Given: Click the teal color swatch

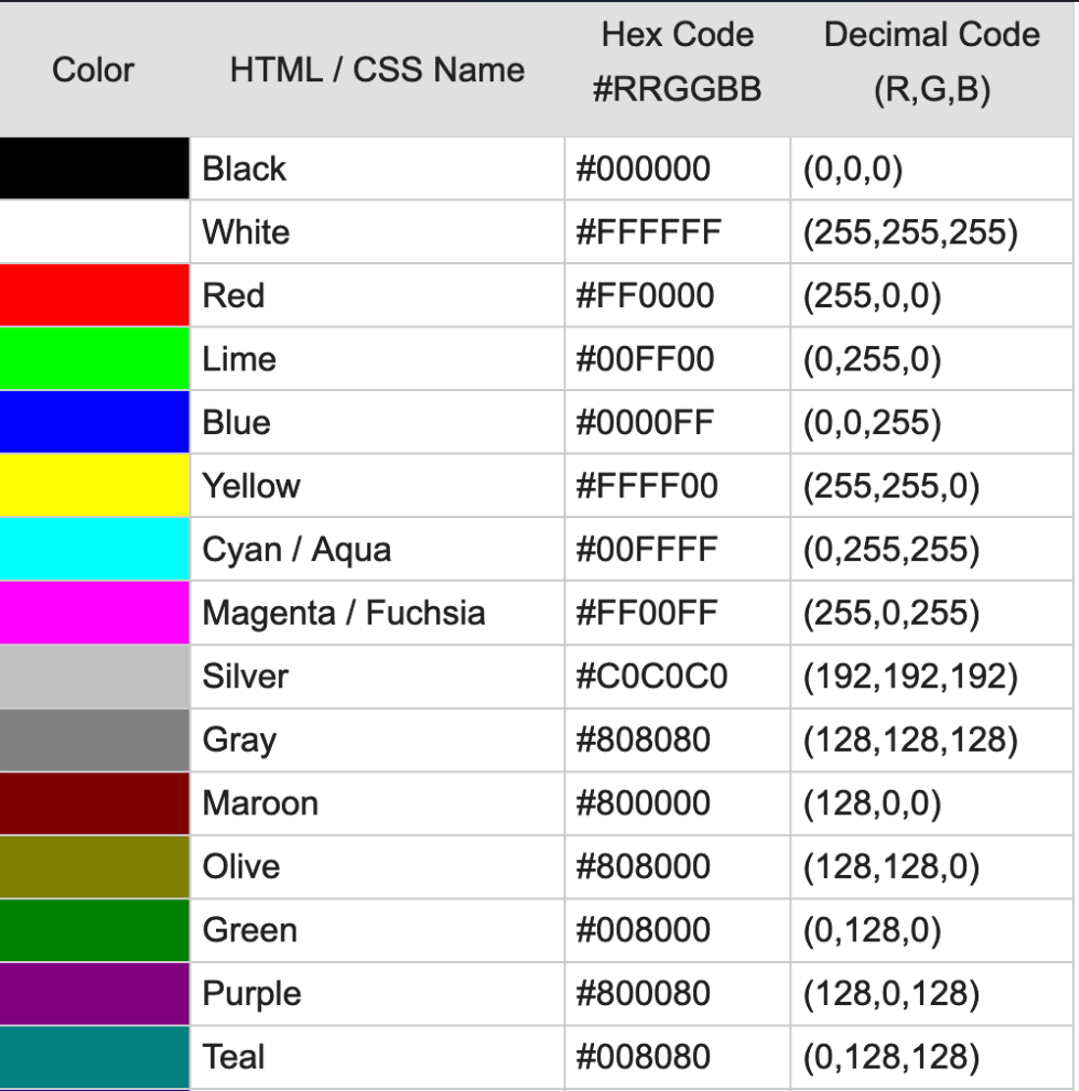Looking at the screenshot, I should (94, 1056).
